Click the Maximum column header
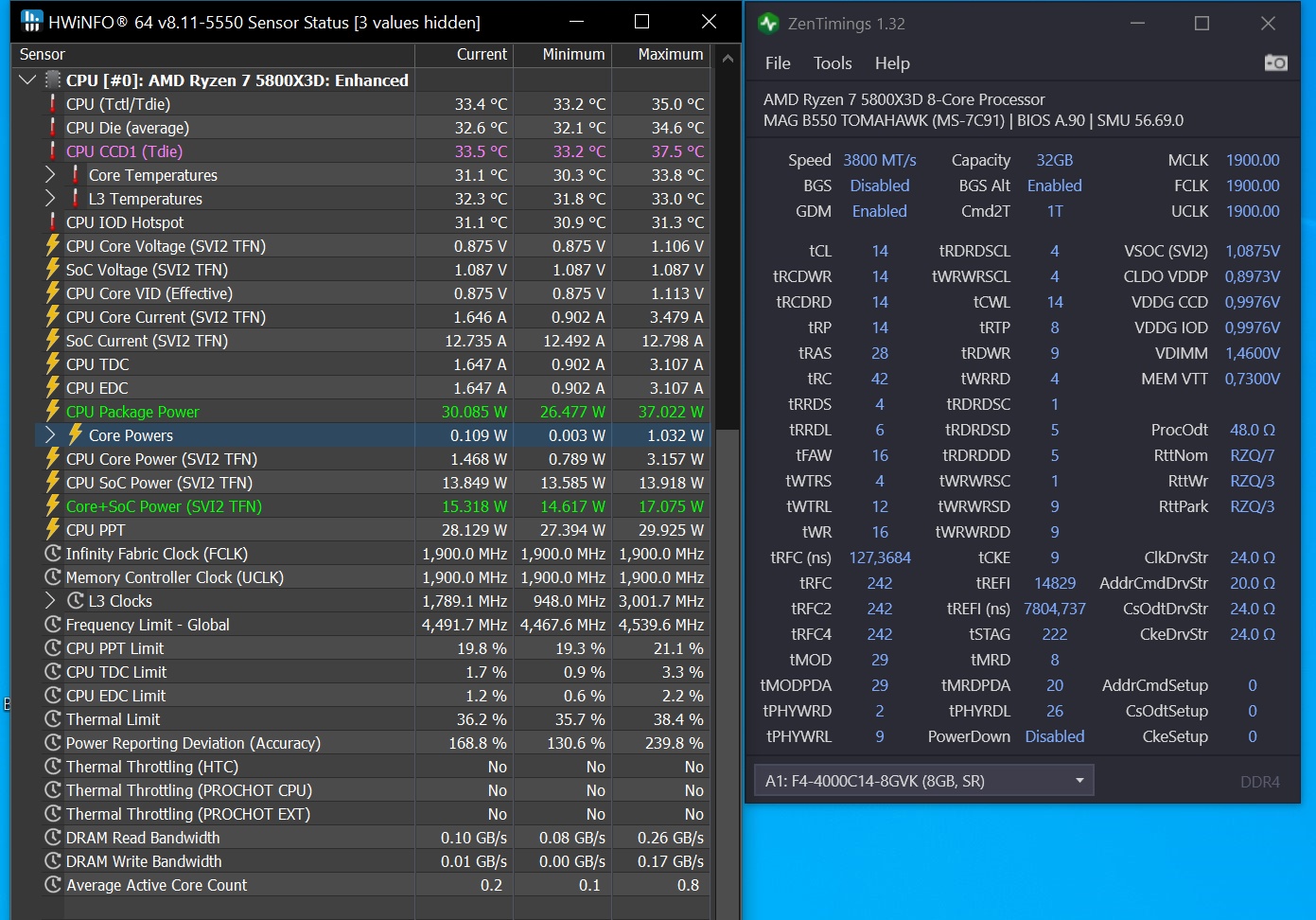This screenshot has width=1316, height=920. [x=661, y=55]
